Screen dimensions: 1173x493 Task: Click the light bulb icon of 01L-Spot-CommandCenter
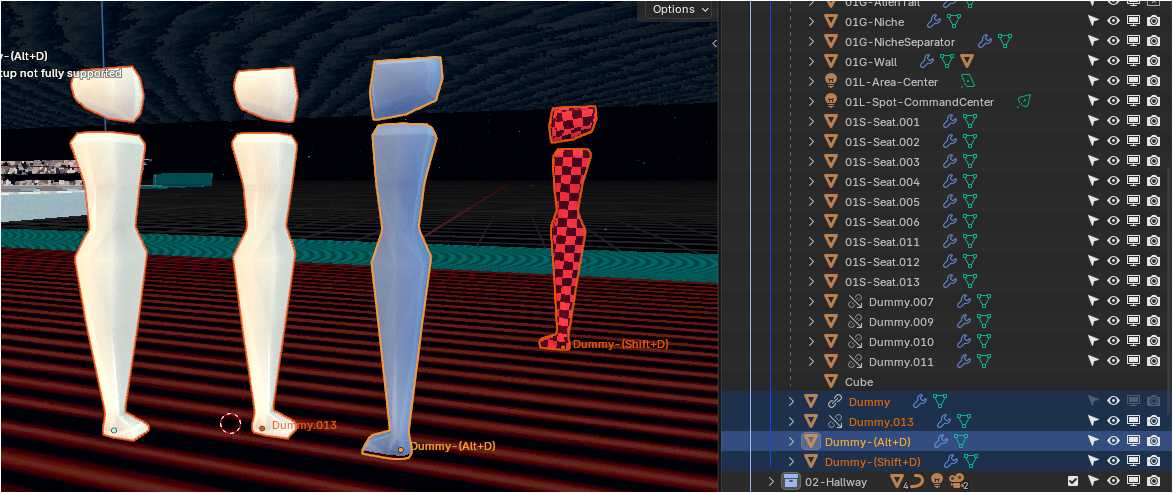pyautogui.click(x=830, y=102)
